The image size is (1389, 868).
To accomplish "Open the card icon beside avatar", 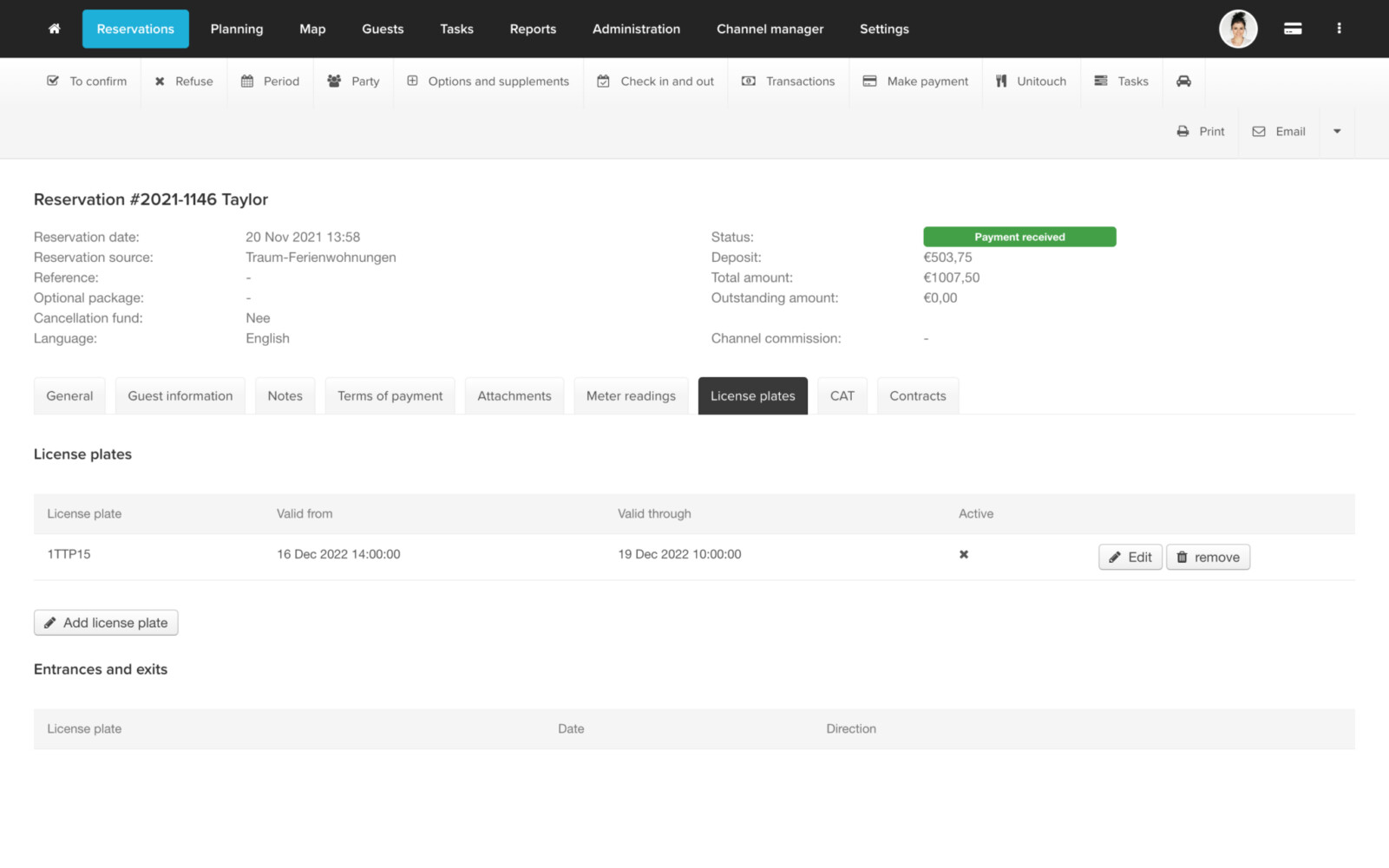I will pos(1292,29).
